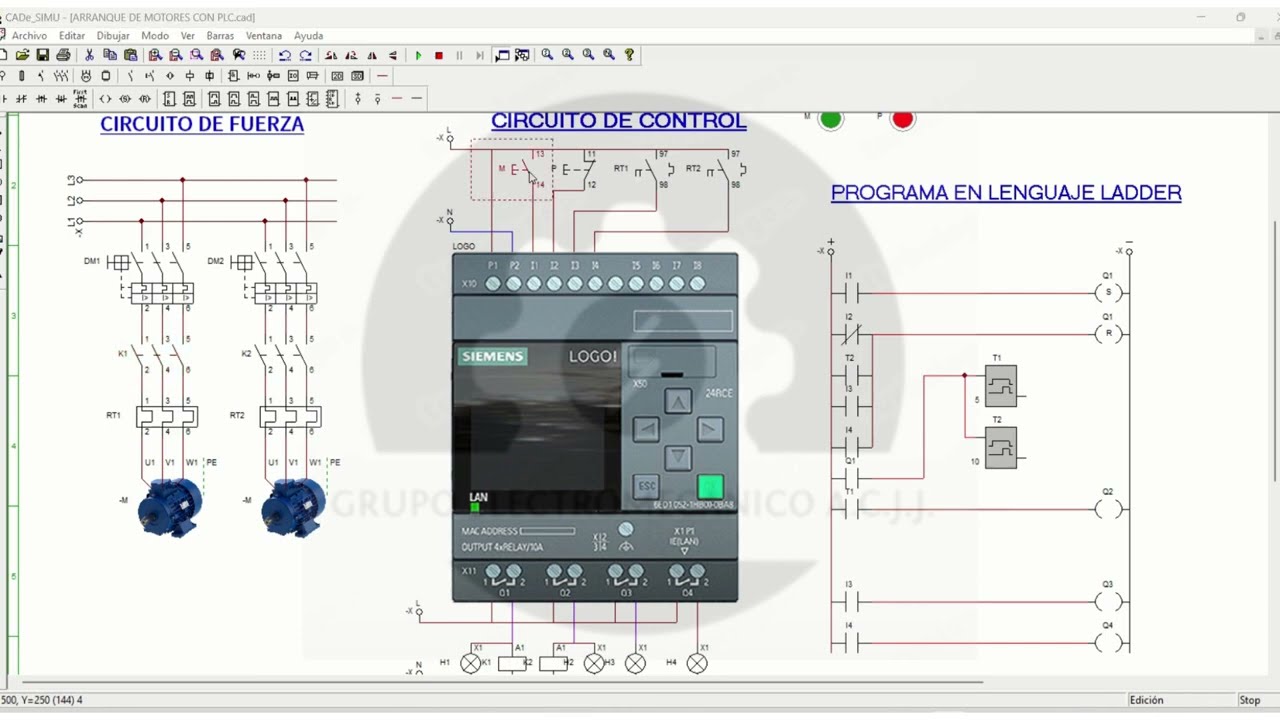Select the Q4 coil in ladder diagram

(1108, 643)
